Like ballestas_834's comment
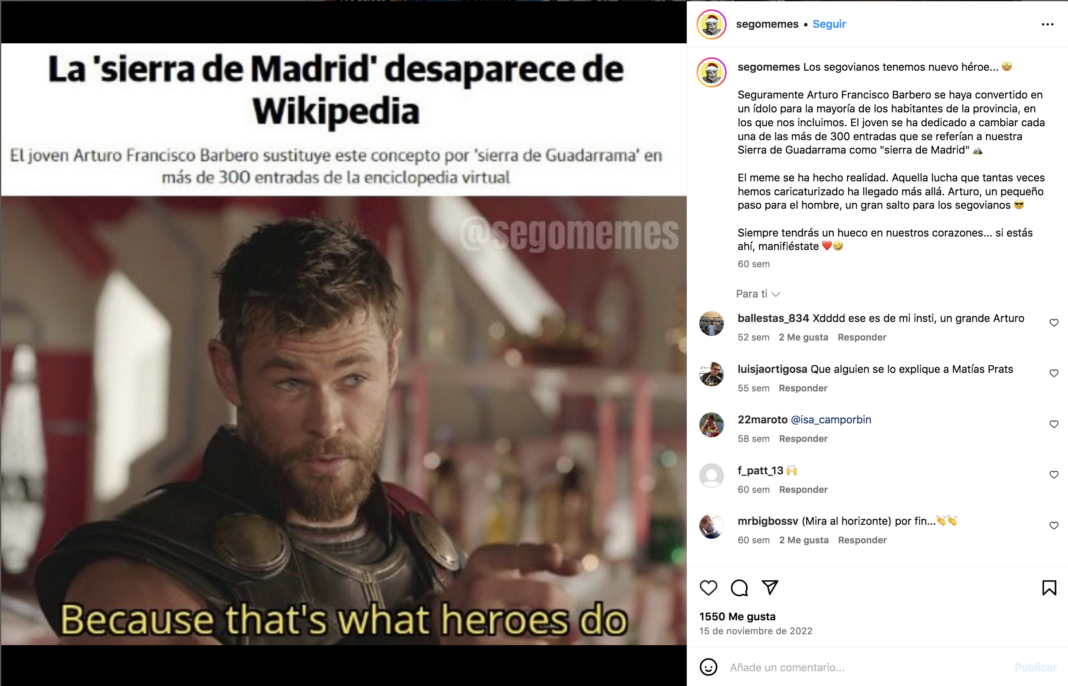Screen dimensions: 1068x686 coord(1054,323)
